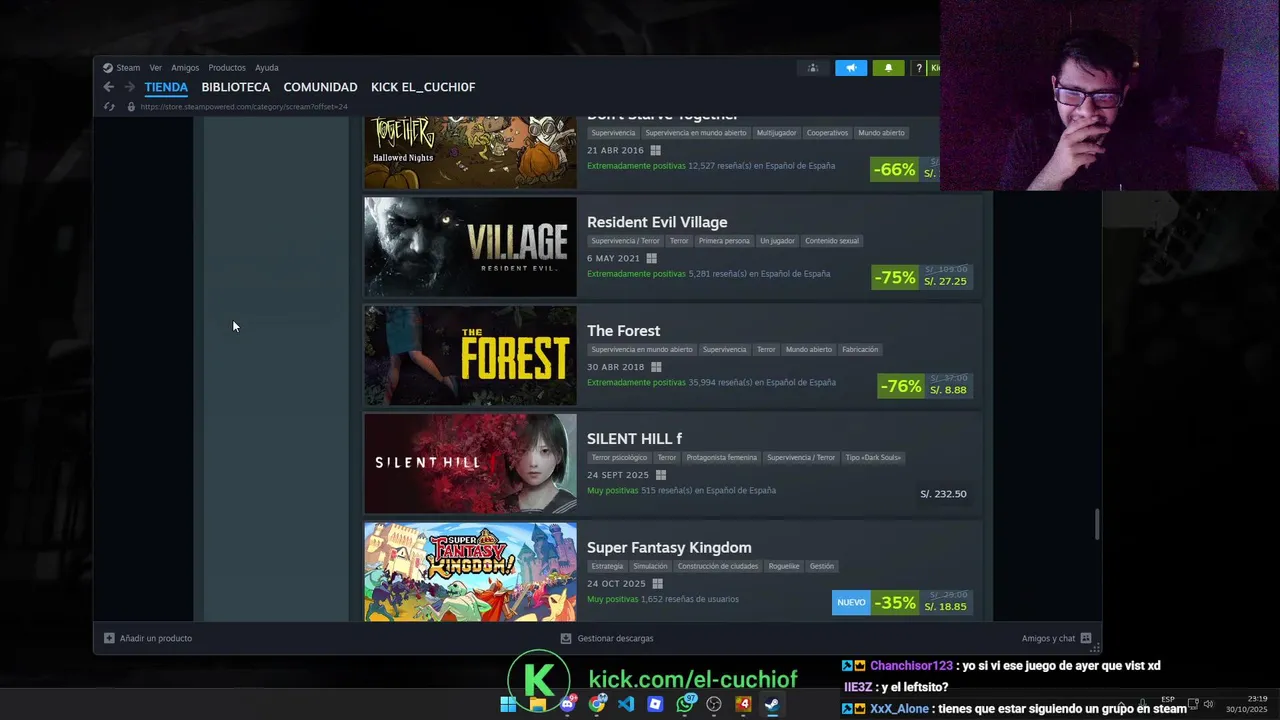The height and width of the screenshot is (720, 1280).
Task: Open Roblox from the taskbar
Action: [x=655, y=704]
